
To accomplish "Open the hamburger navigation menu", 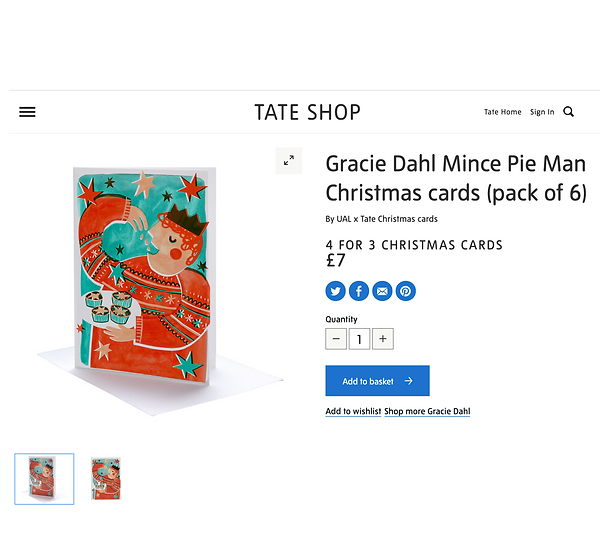I will click(x=27, y=112).
